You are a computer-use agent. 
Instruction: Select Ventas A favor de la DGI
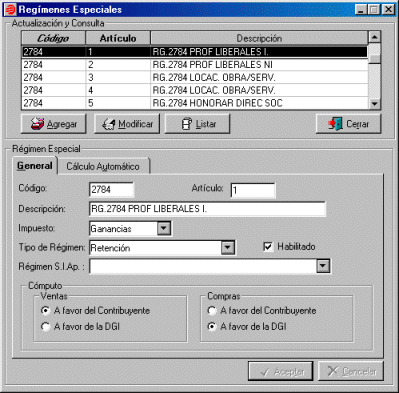pos(45,326)
